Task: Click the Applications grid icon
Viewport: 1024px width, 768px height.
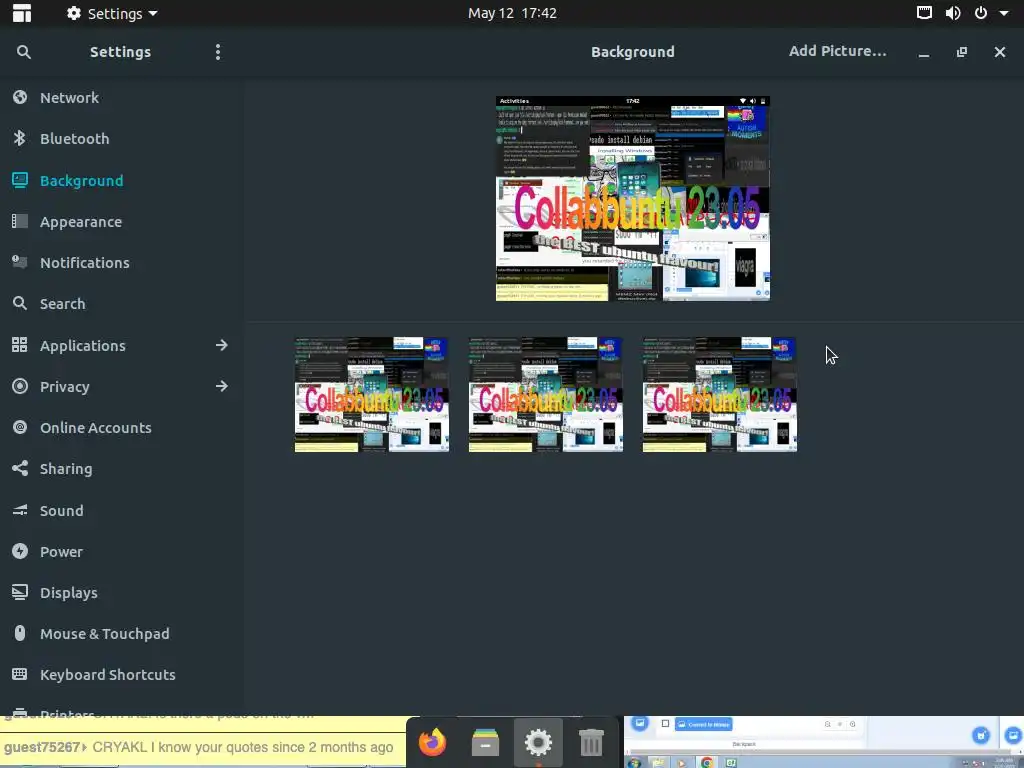Action: pyautogui.click(x=20, y=345)
